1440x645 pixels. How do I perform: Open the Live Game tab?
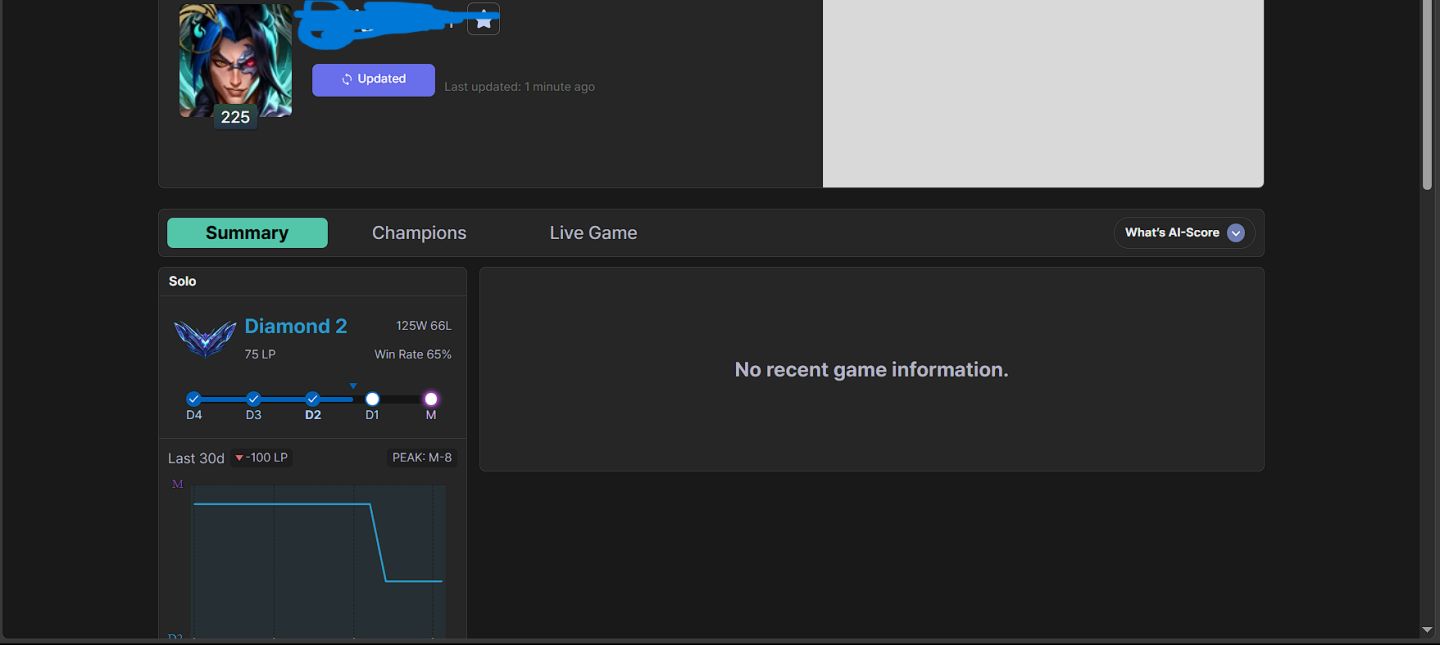tap(593, 233)
